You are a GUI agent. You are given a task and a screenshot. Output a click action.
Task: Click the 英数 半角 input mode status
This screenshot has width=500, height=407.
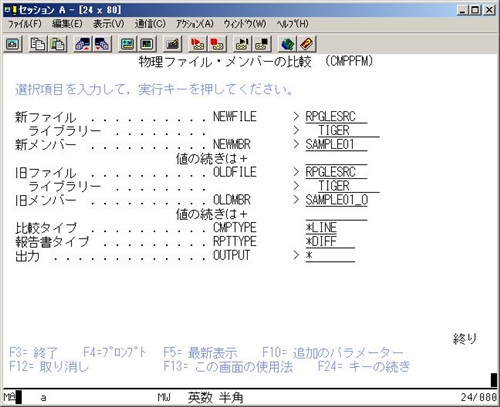click(x=215, y=397)
